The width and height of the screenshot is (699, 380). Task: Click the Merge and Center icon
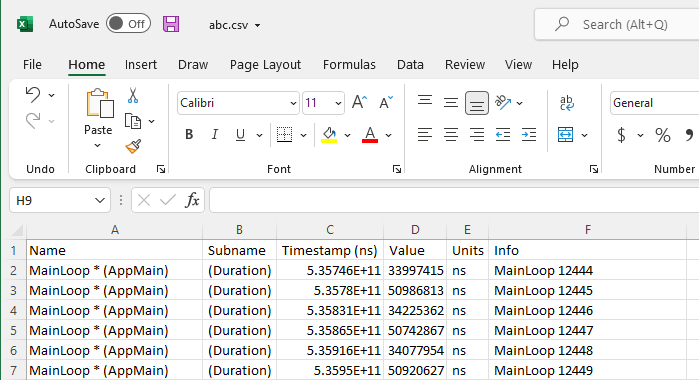[565, 134]
